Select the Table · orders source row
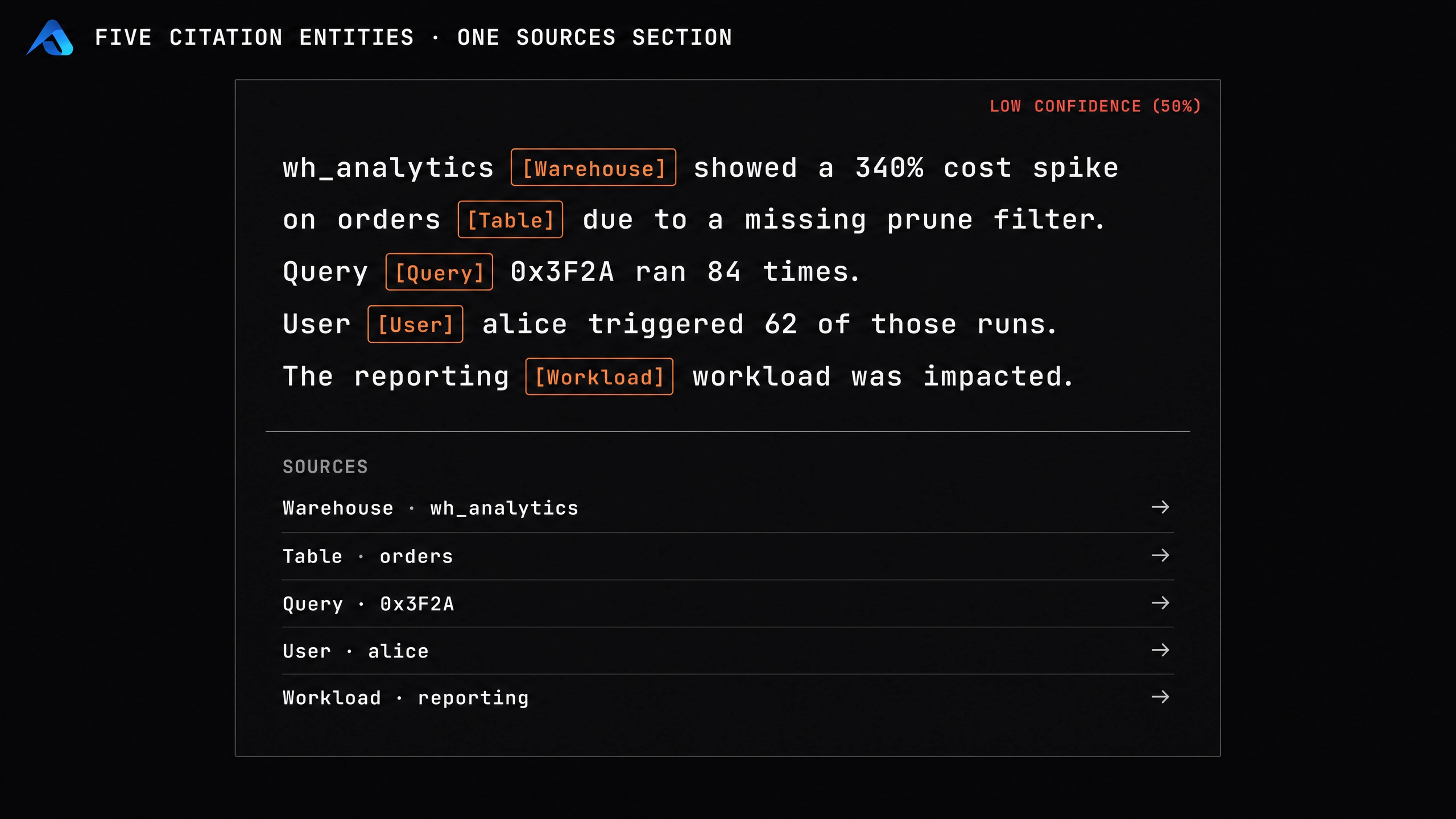 [x=727, y=556]
